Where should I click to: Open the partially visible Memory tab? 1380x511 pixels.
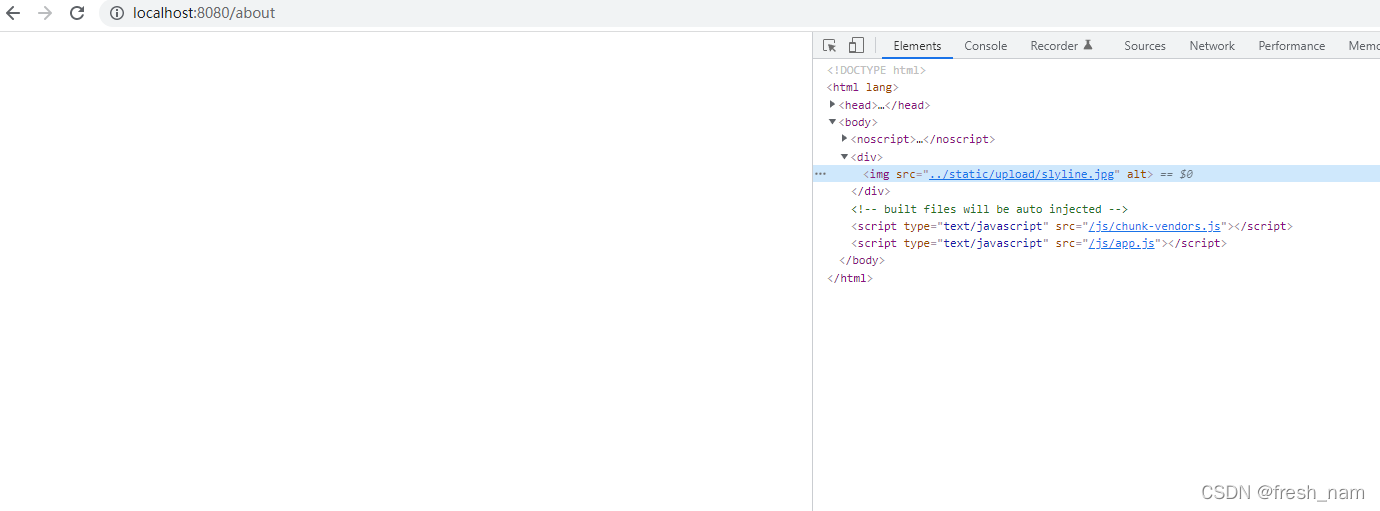[x=1363, y=46]
